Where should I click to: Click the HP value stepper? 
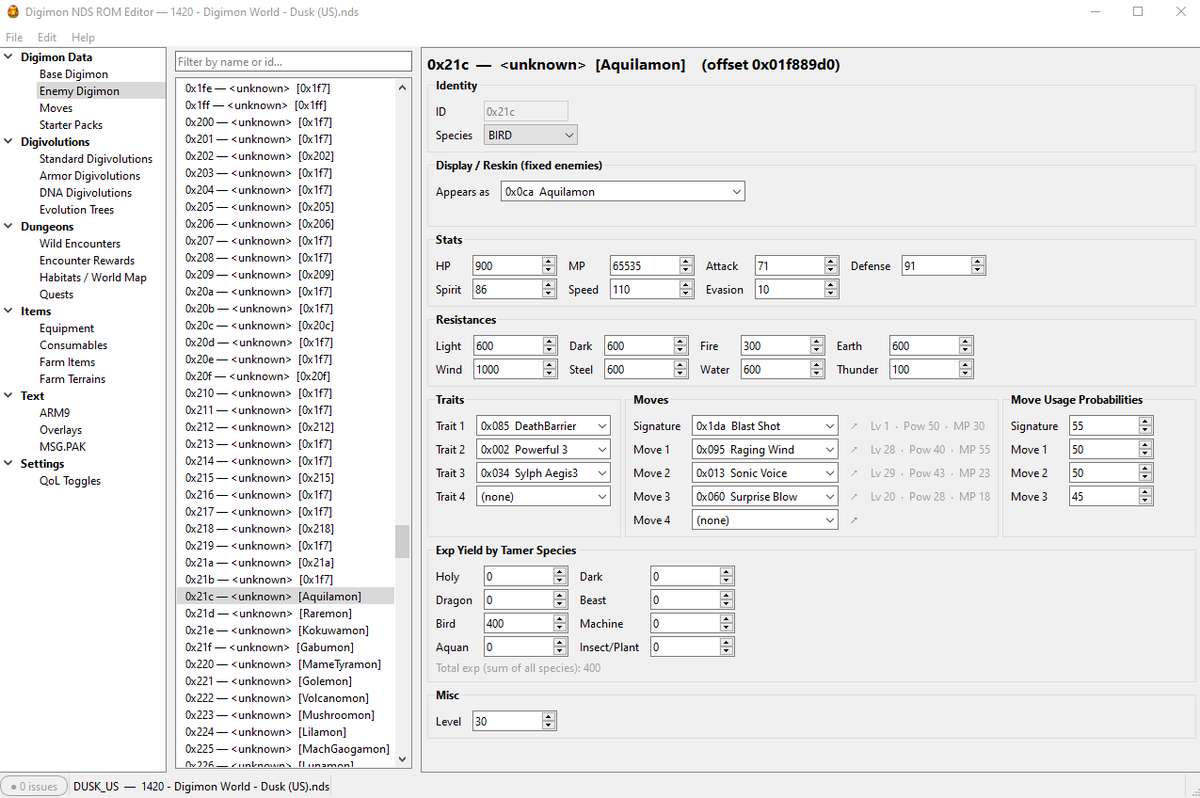click(548, 266)
